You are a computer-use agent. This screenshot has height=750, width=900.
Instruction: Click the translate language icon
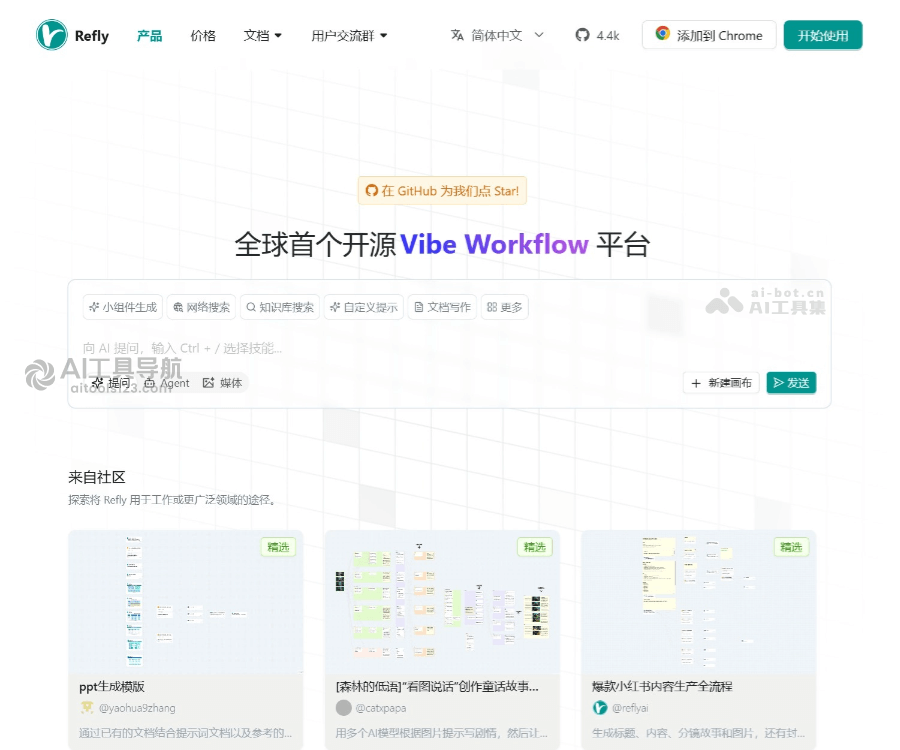coord(457,35)
